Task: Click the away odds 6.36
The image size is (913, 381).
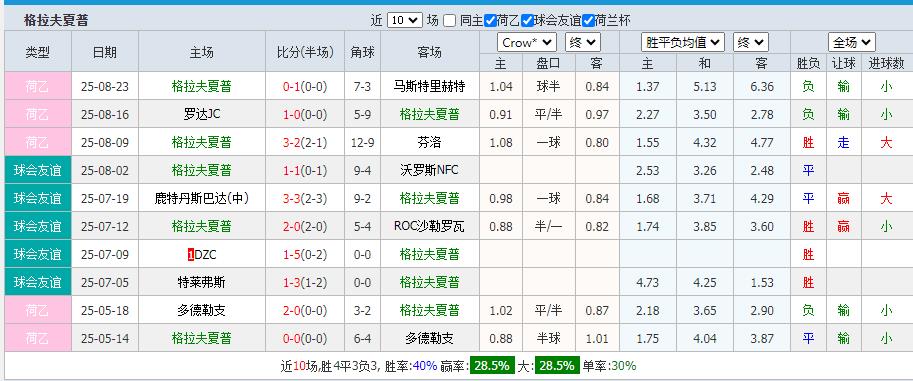Action: tap(762, 87)
